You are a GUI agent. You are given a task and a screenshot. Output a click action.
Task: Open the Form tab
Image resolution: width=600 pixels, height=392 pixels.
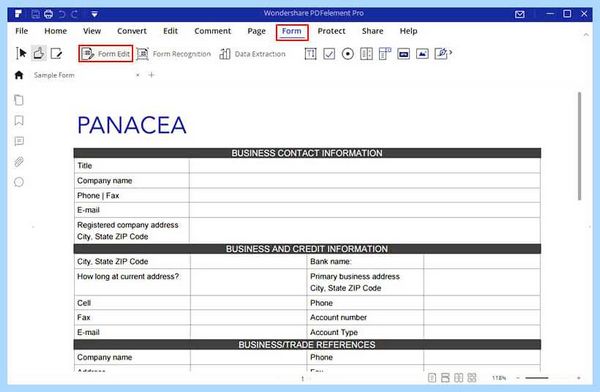(292, 31)
